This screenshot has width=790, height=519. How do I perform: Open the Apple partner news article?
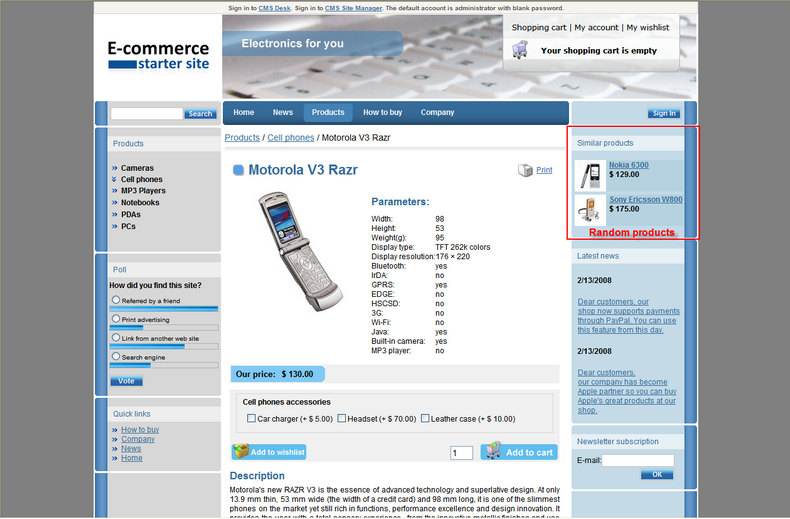click(627, 392)
